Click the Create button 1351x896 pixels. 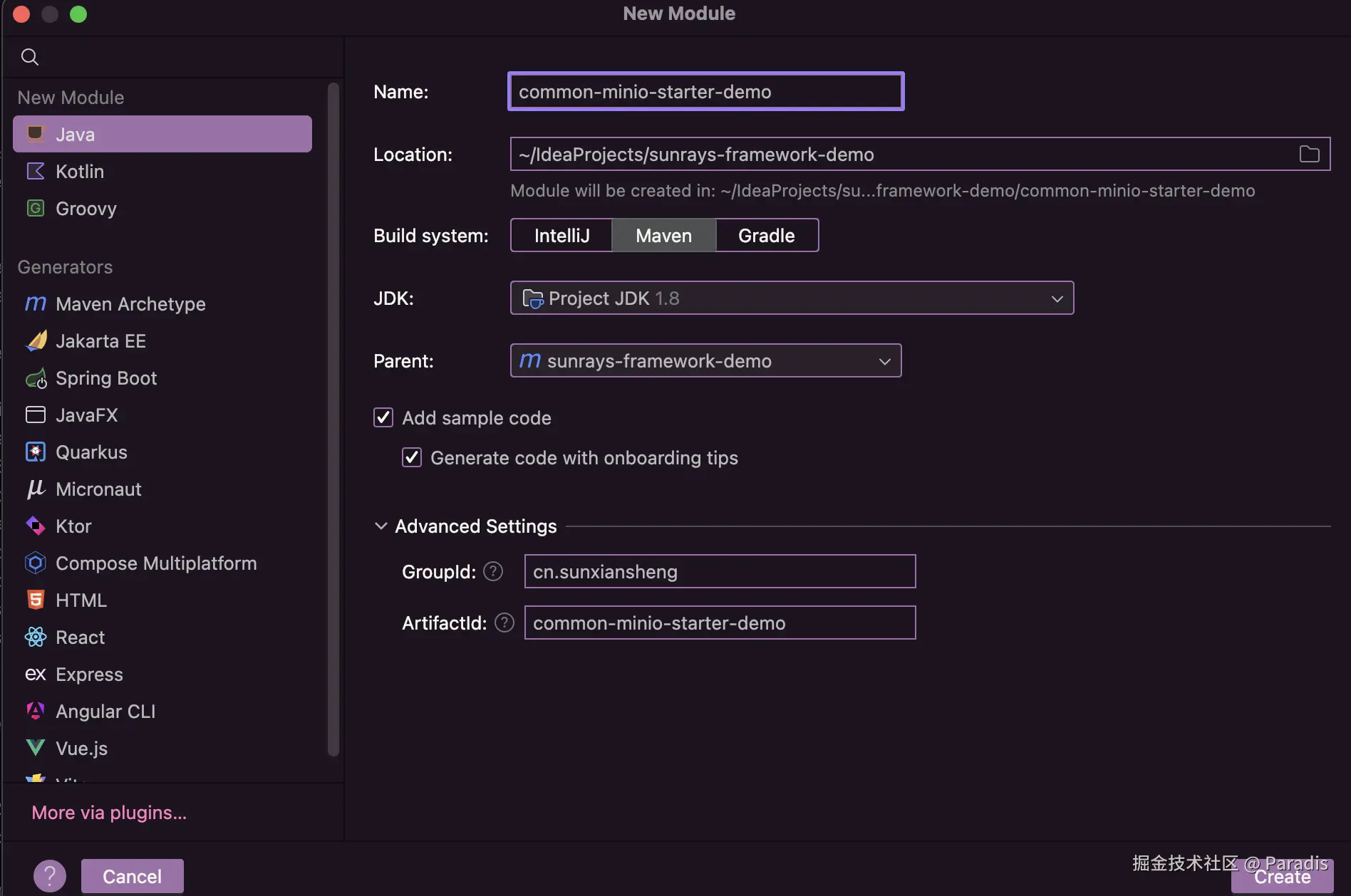[x=1282, y=877]
